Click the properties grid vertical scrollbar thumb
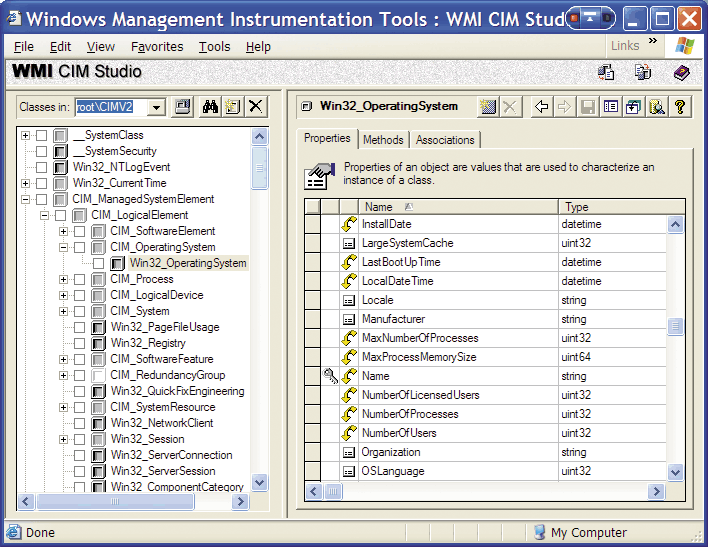This screenshot has height=547, width=708. (x=675, y=326)
